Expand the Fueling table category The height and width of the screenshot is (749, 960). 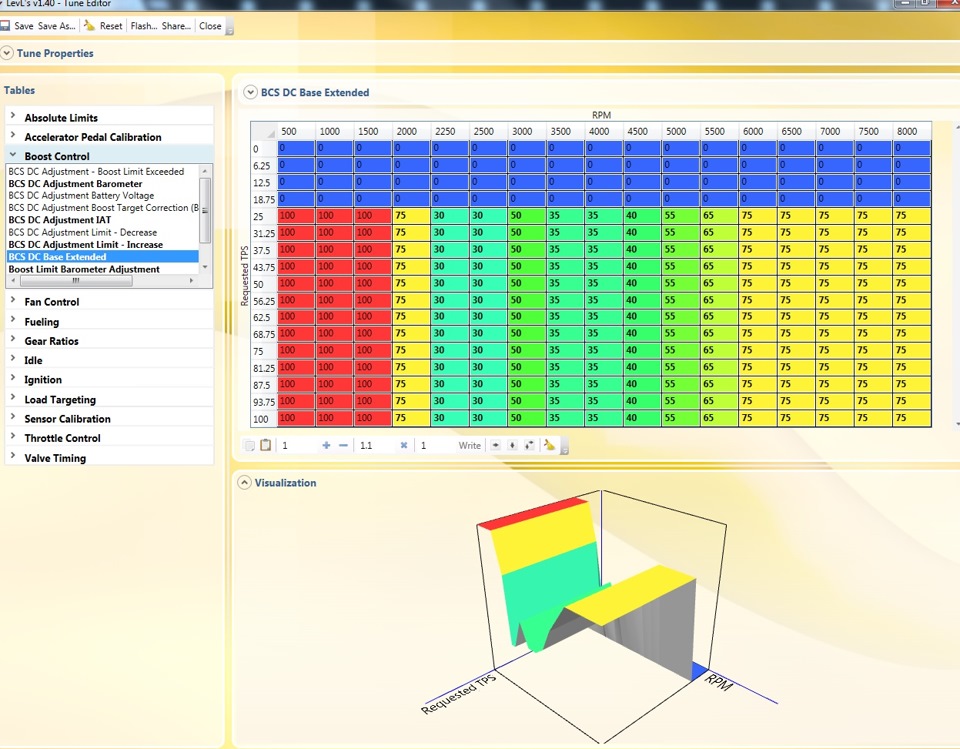point(41,322)
